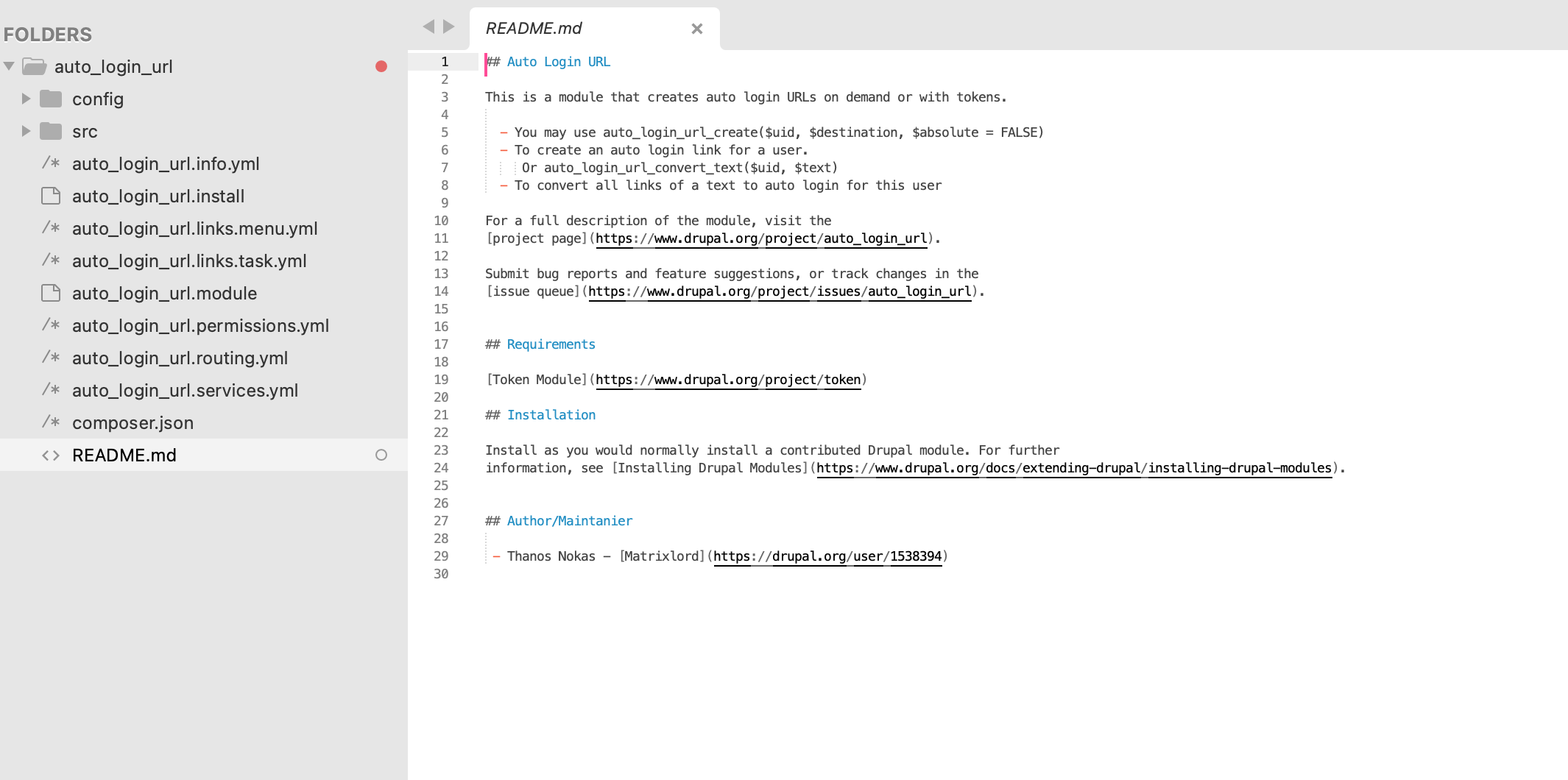Expand the config folder
The height and width of the screenshot is (780, 1568).
click(x=26, y=99)
